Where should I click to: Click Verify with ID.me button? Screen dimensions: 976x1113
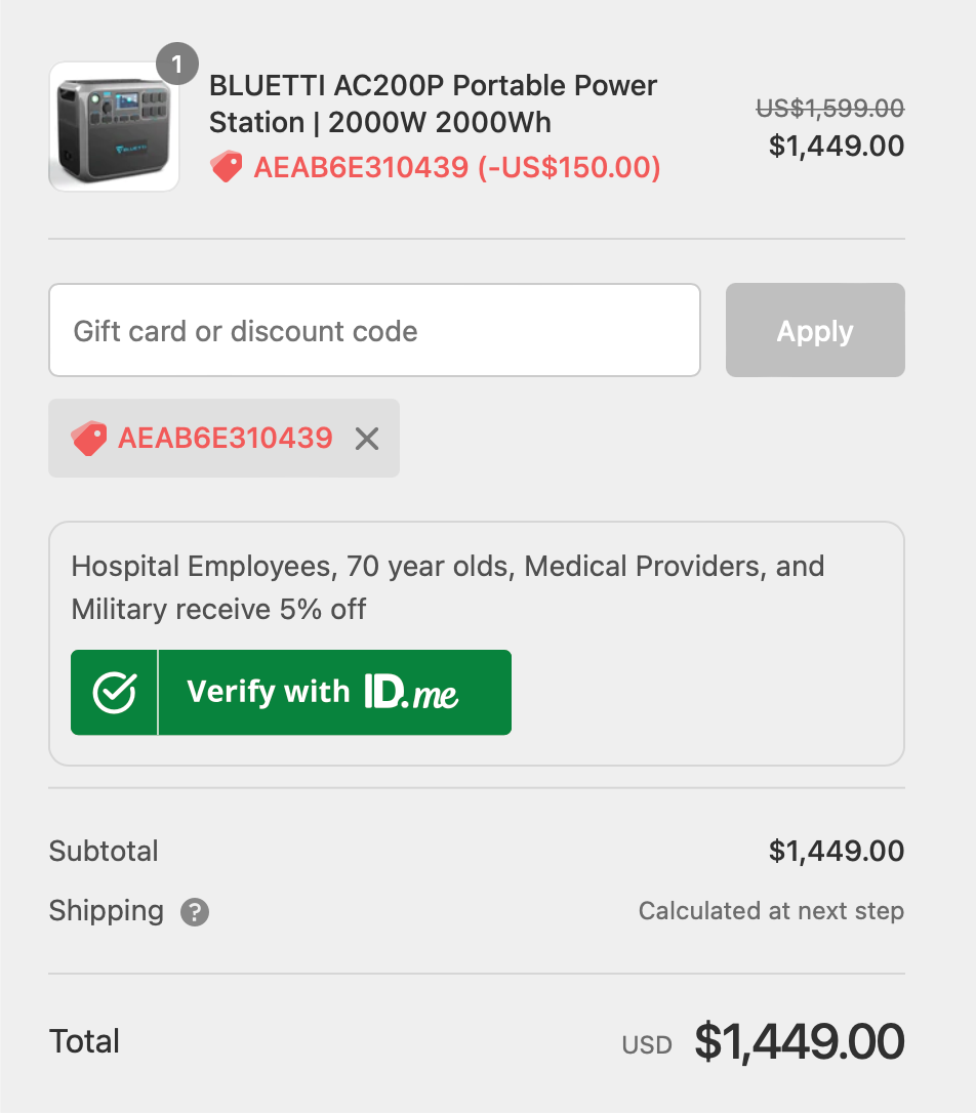291,692
